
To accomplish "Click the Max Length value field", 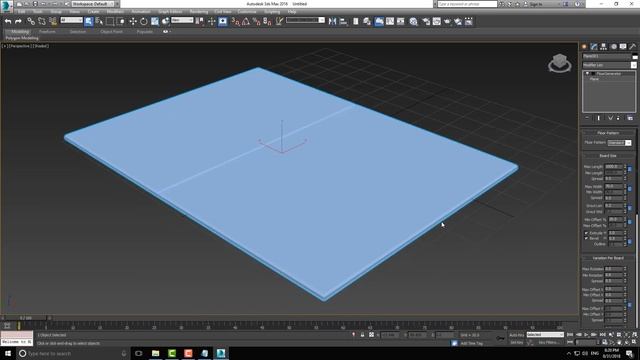I will [x=613, y=167].
